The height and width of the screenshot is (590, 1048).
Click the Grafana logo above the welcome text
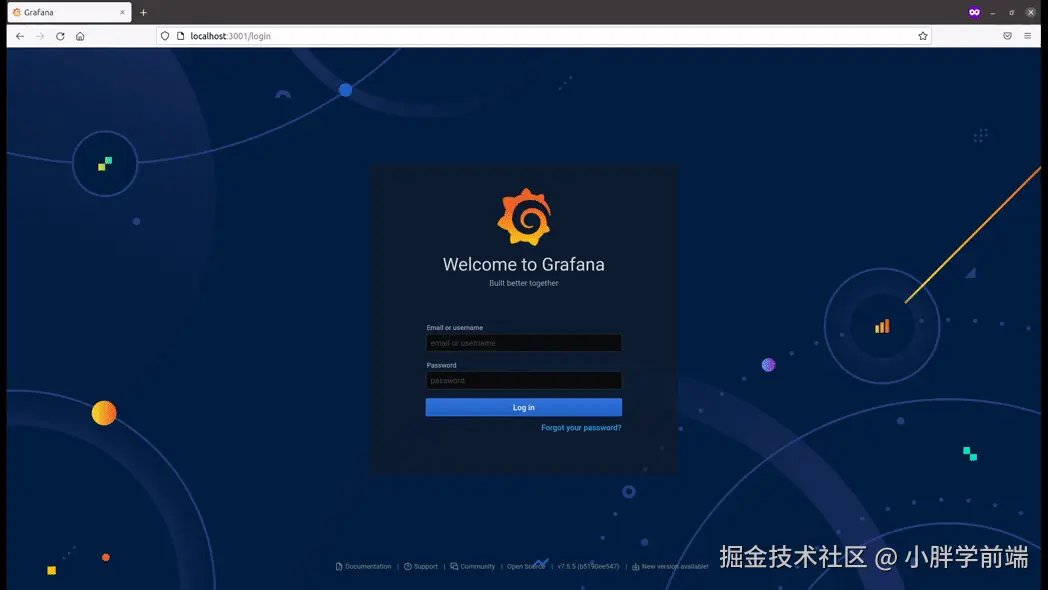[x=525, y=217]
